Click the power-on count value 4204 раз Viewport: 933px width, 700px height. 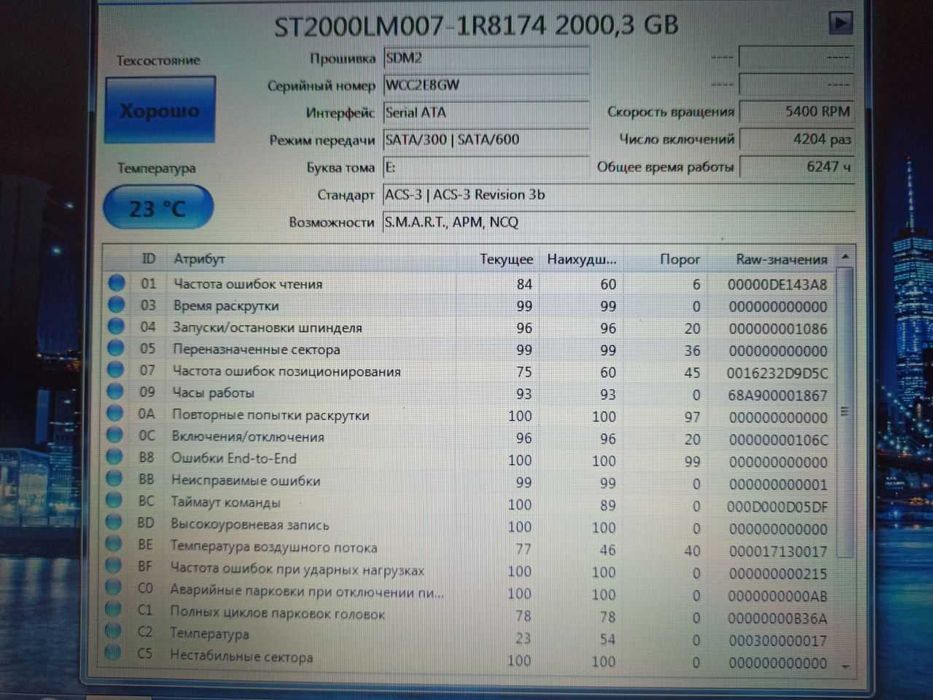click(797, 139)
